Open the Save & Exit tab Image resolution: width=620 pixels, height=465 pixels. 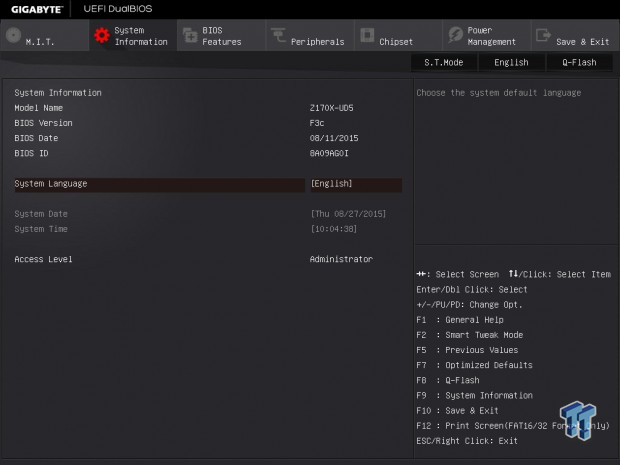point(576,36)
